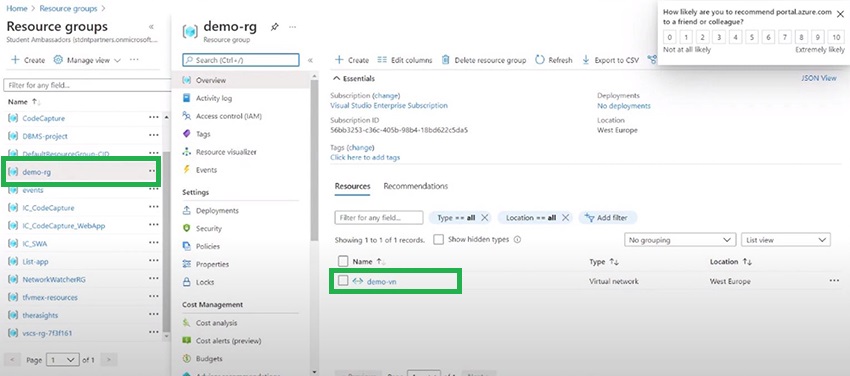The width and height of the screenshot is (850, 376).
Task: Open the JSON View link
Action: [x=819, y=78]
